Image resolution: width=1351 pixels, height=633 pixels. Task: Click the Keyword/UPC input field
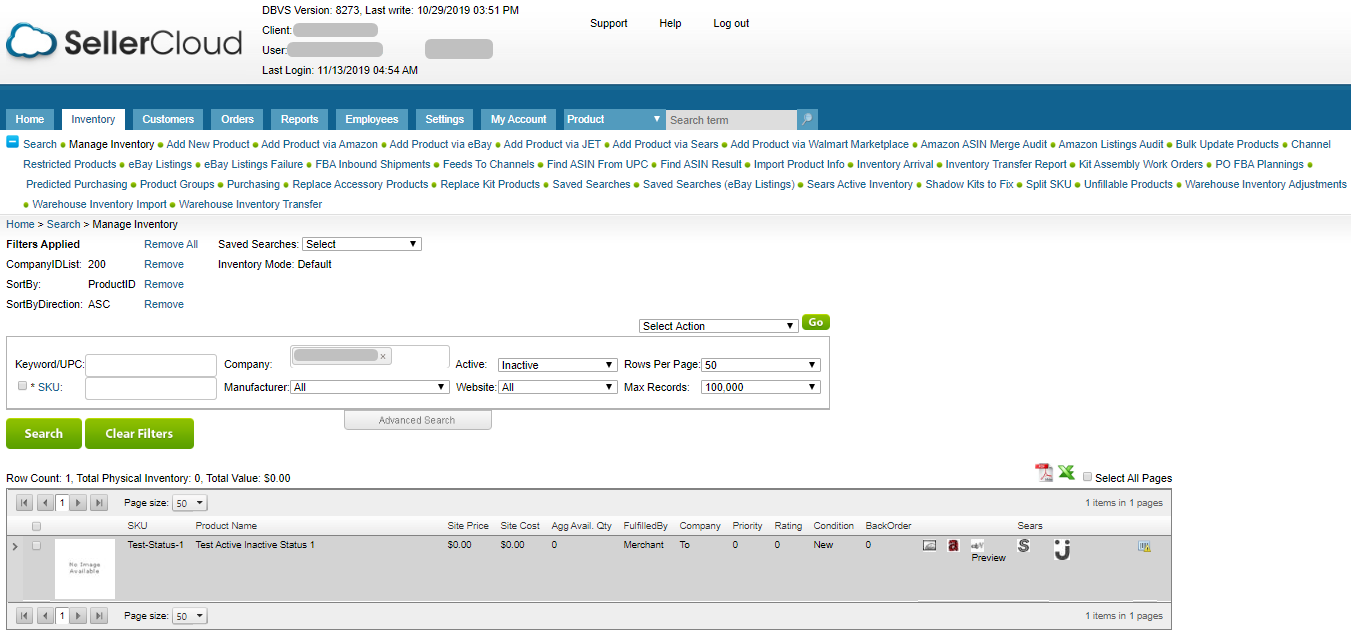(x=151, y=365)
